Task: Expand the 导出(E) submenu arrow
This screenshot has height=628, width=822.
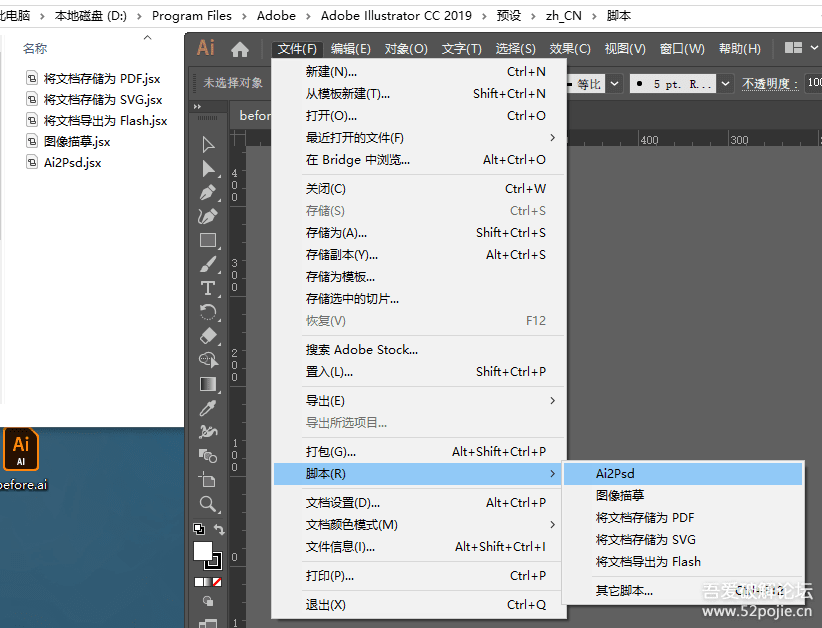Action: pyautogui.click(x=553, y=400)
